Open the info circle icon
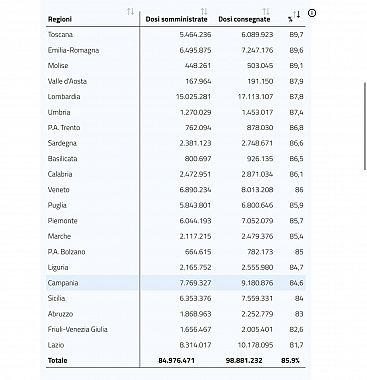The width and height of the screenshot is (367, 380). pos(312,13)
